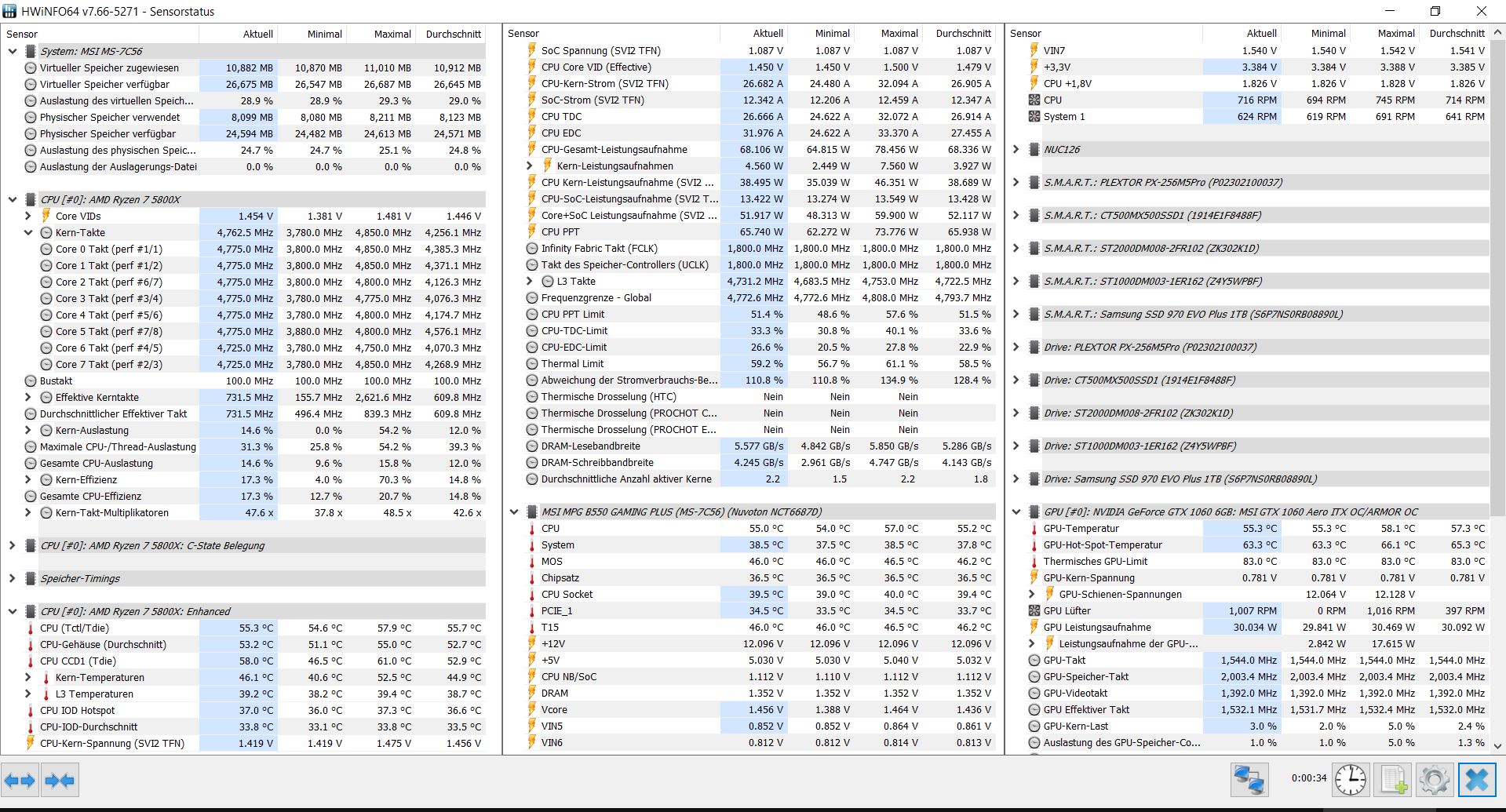Screen dimensions: 1506x812
Task: Expand S.M.A.R.T.: PLEXTOR PX-256M5Pro group
Action: pyautogui.click(x=1016, y=182)
